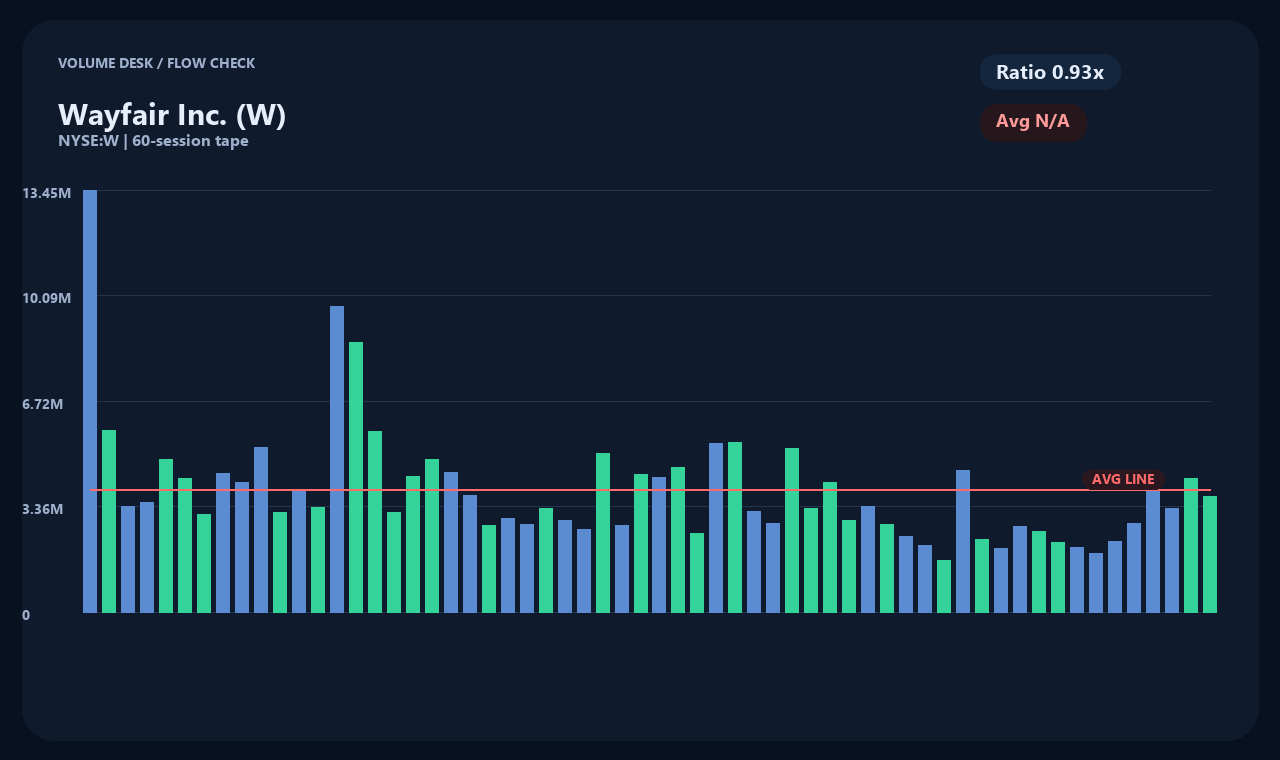This screenshot has height=760, width=1280.
Task: Click the Ratio 0.93x badge
Action: click(1050, 72)
